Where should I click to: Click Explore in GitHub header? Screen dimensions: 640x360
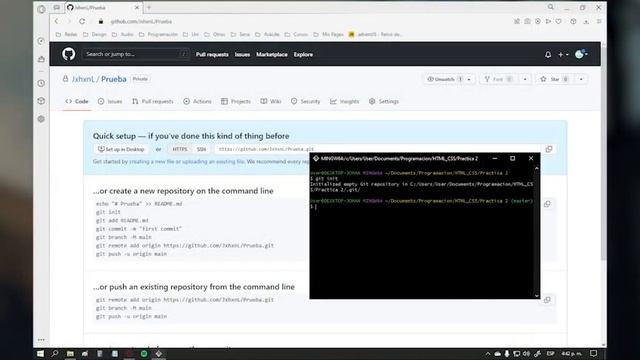pyautogui.click(x=303, y=54)
